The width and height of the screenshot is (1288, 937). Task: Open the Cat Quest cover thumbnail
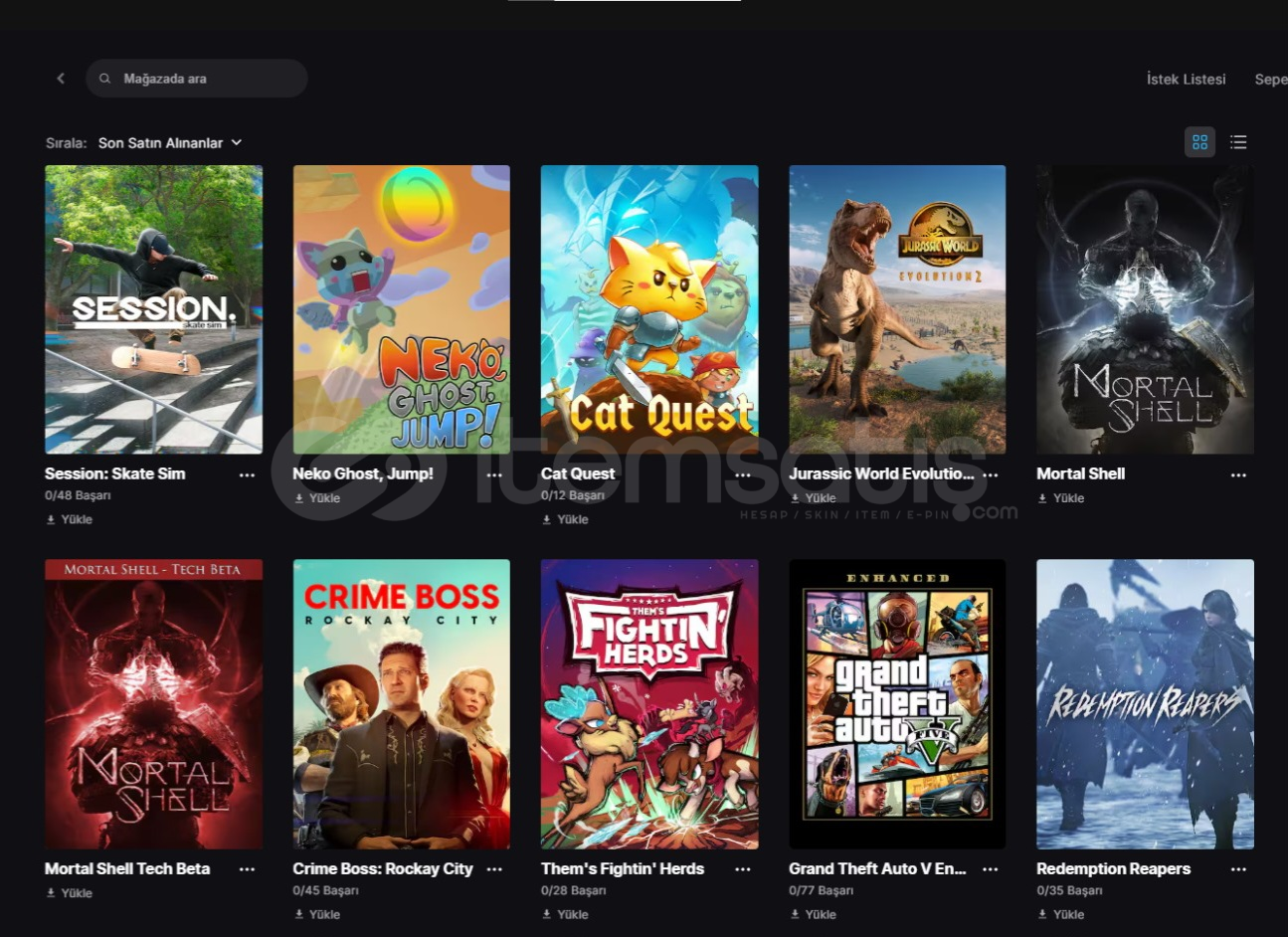(649, 309)
